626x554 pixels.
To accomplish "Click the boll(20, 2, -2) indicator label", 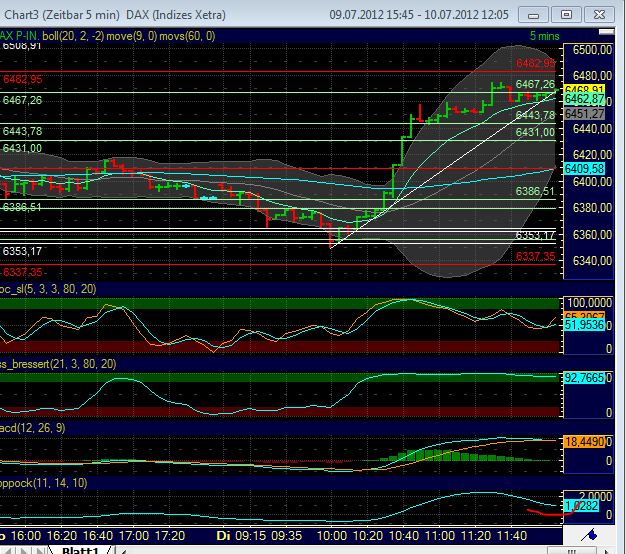I will coord(73,36).
